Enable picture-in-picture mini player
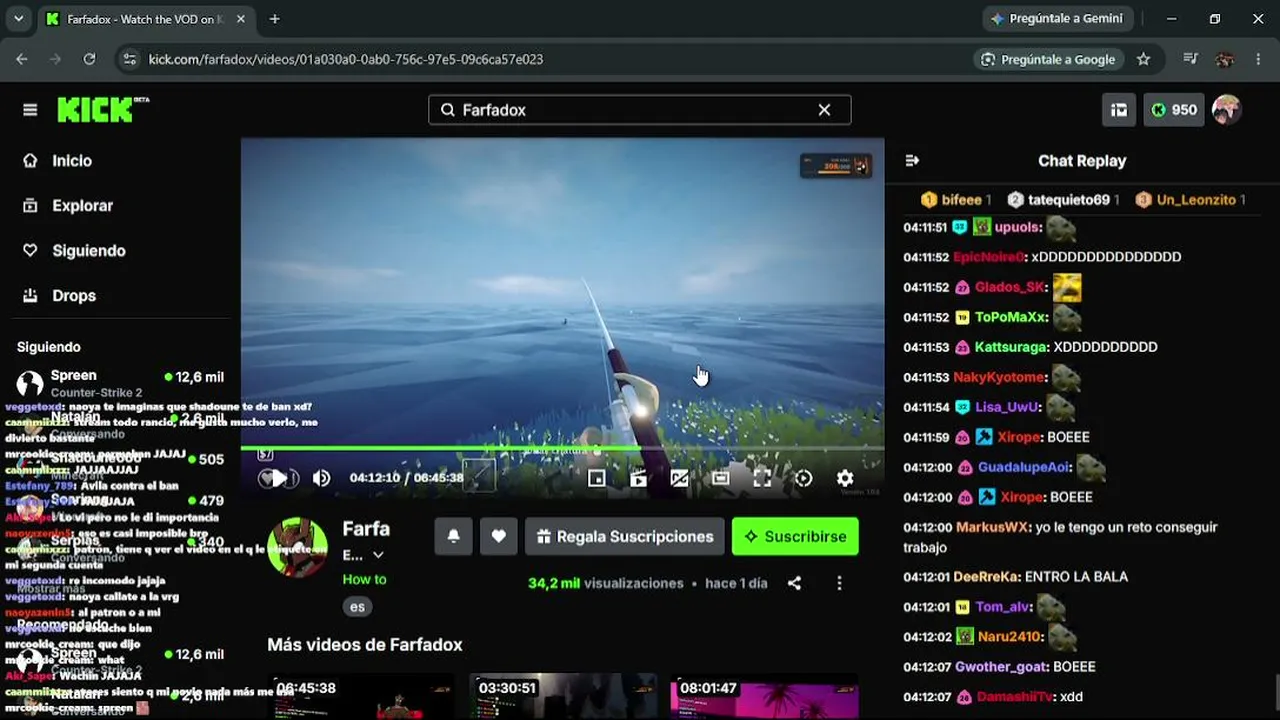 point(596,478)
